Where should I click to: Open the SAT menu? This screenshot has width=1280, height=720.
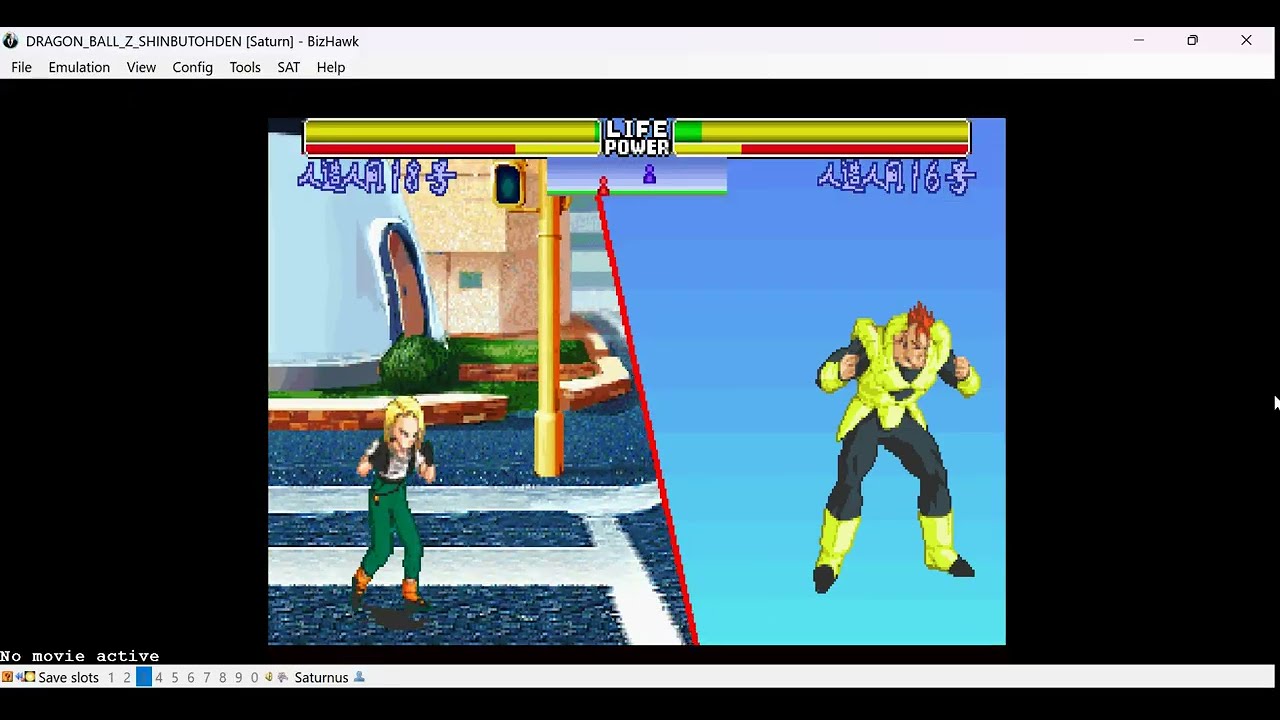pos(289,67)
